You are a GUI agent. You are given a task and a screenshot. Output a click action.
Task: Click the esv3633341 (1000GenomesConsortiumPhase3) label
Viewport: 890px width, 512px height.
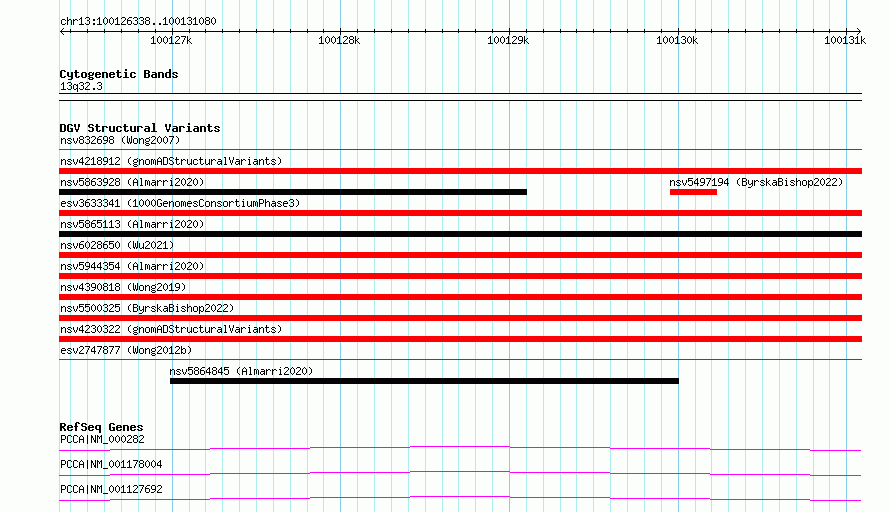180,203
